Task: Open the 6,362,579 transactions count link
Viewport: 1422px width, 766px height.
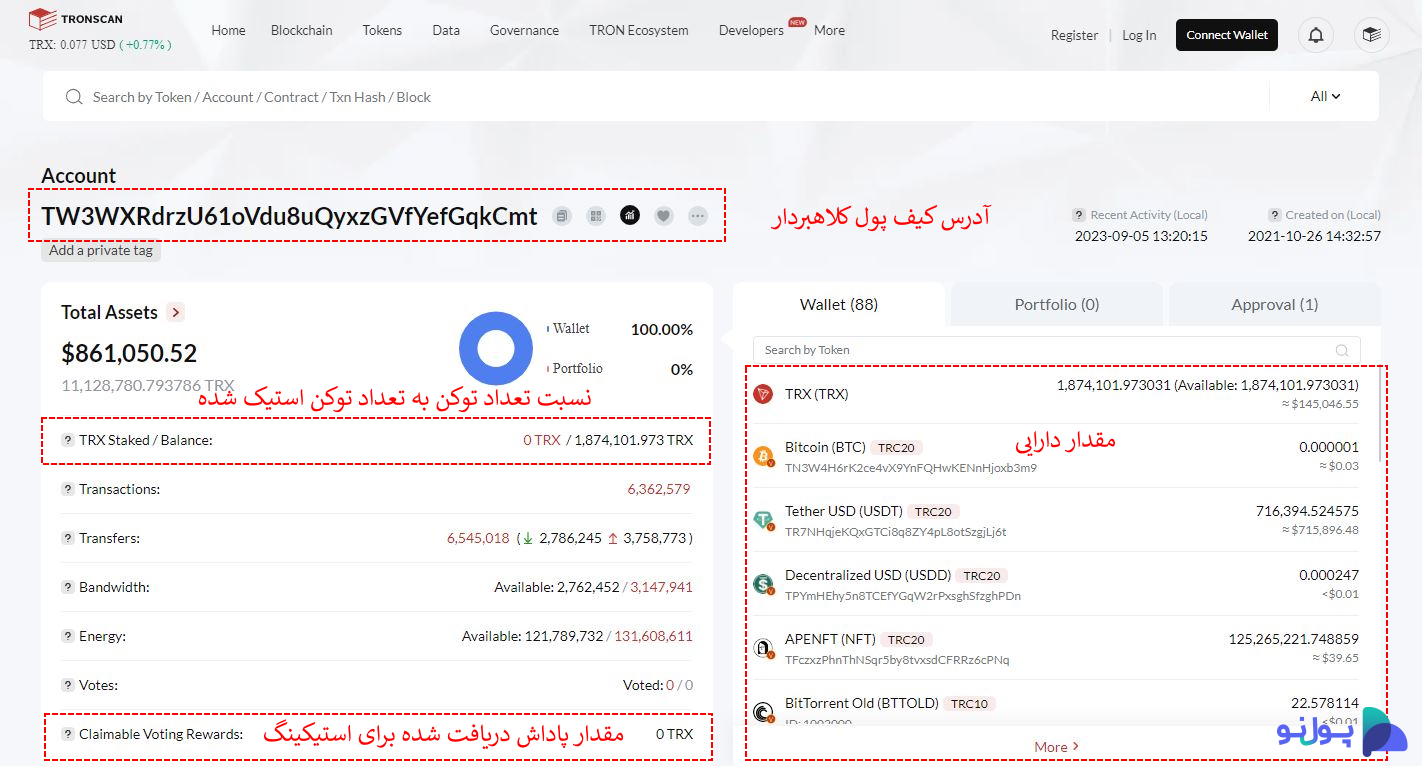Action: click(x=659, y=489)
